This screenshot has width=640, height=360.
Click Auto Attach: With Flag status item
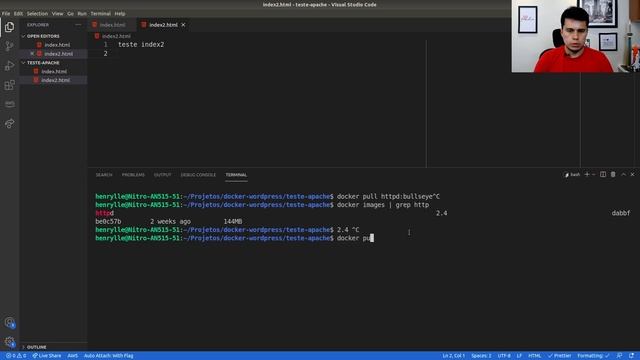[x=109, y=356]
